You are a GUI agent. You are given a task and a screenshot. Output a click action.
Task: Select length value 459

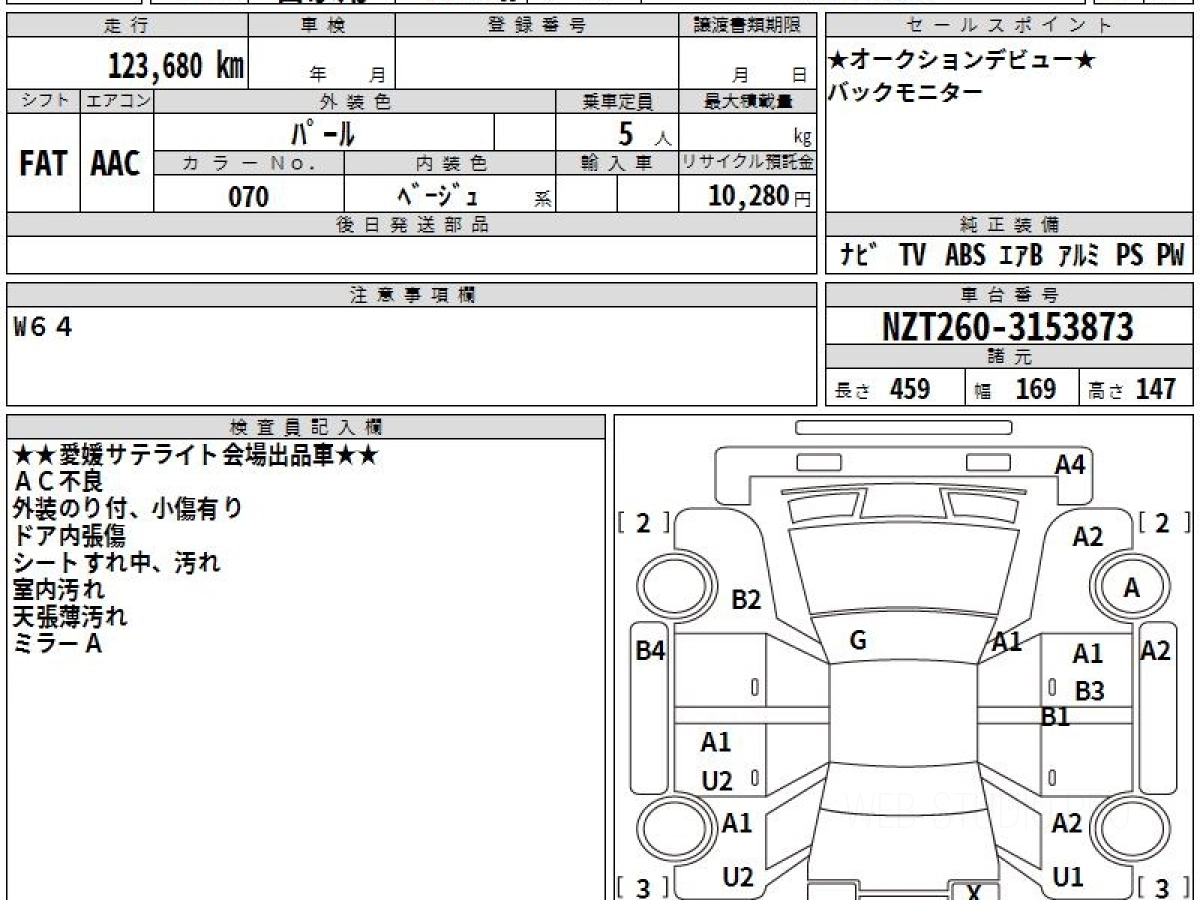coord(910,389)
